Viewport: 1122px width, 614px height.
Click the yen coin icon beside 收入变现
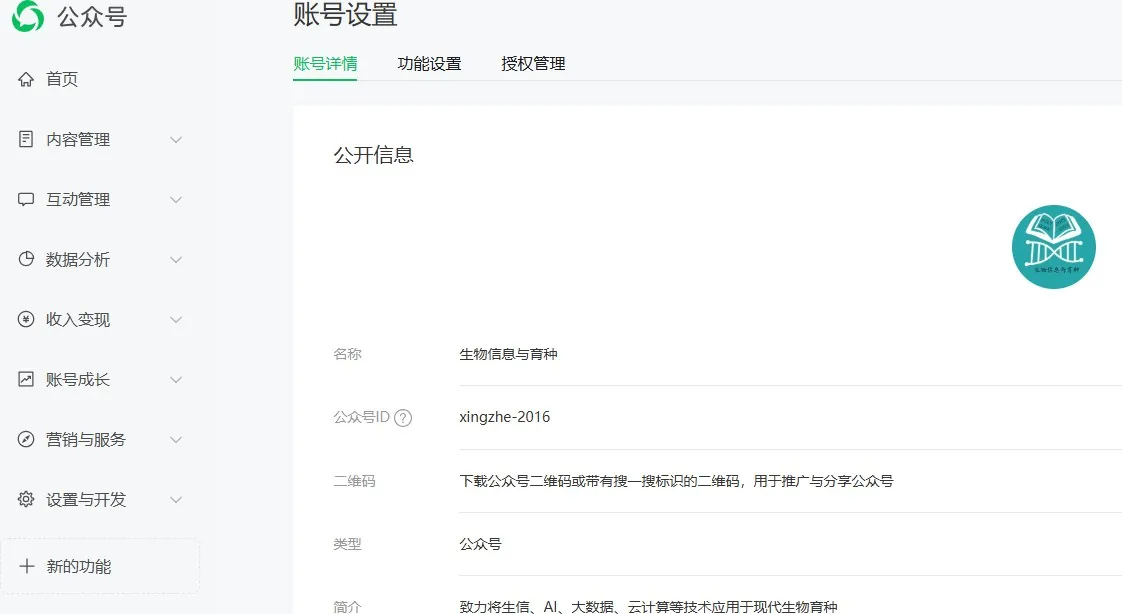(x=26, y=319)
